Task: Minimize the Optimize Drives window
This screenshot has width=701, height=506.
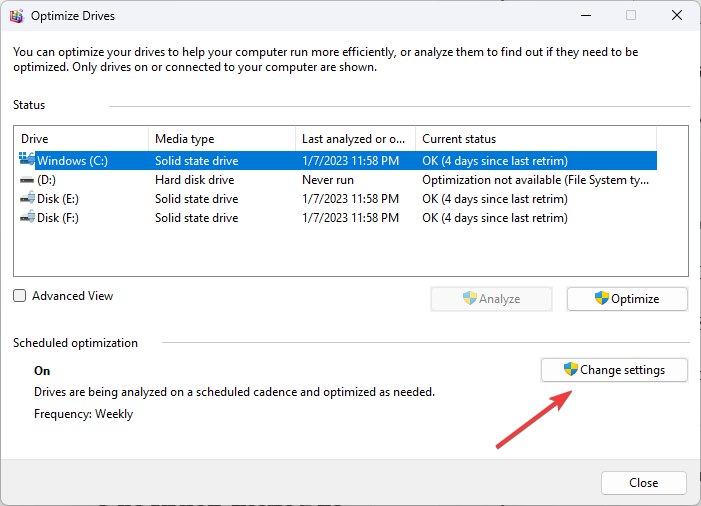Action: point(586,16)
